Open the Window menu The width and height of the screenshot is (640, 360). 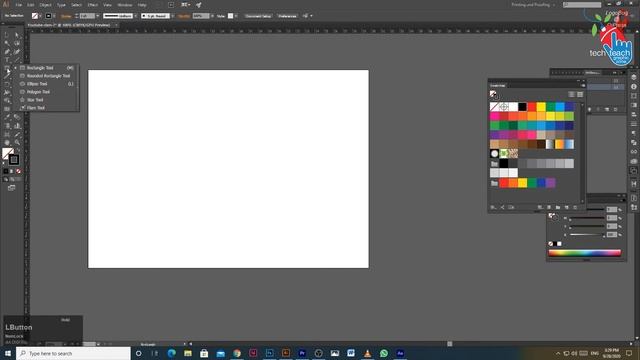click(x=125, y=5)
